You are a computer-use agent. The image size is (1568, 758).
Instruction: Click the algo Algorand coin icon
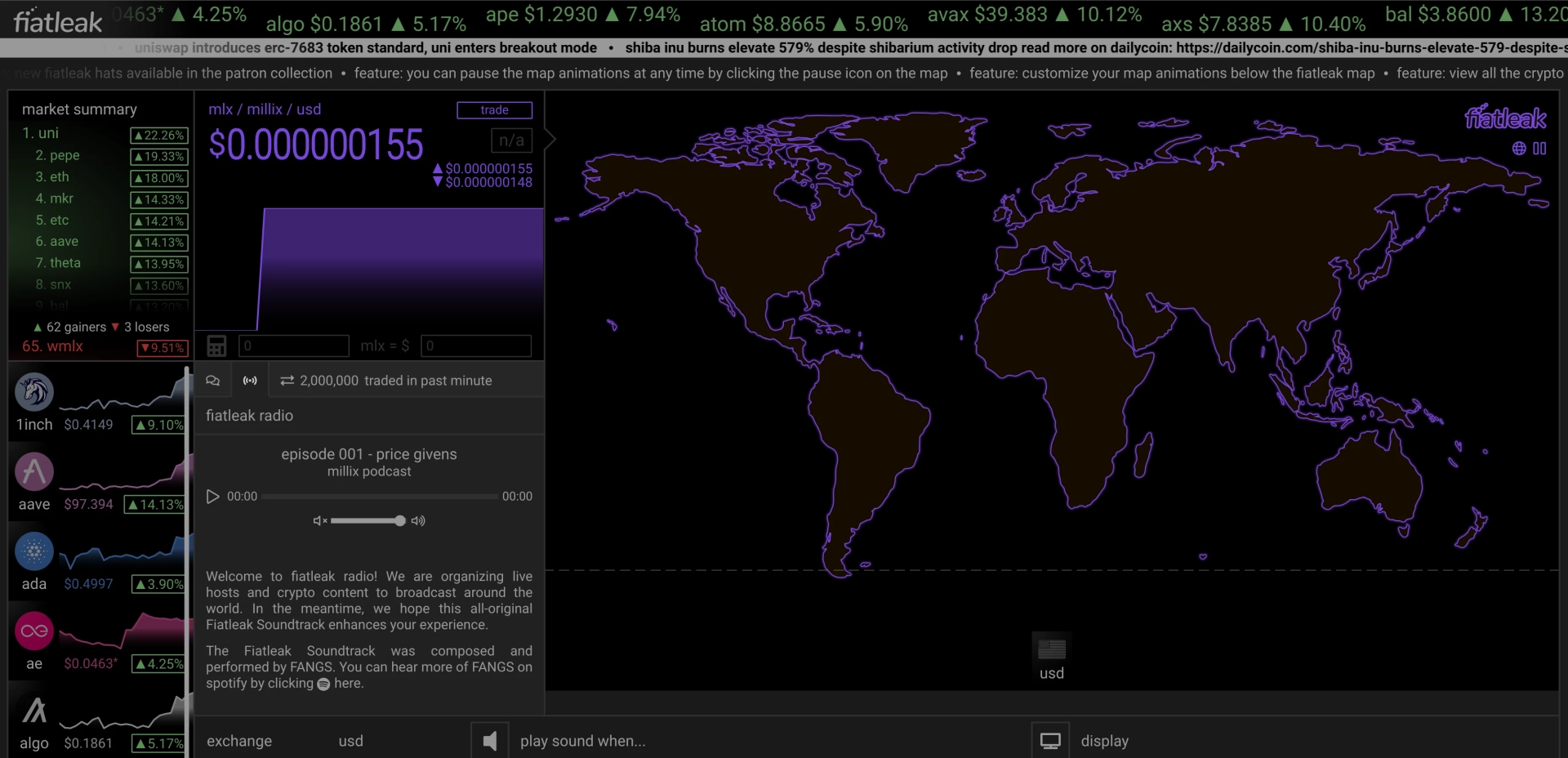34,711
